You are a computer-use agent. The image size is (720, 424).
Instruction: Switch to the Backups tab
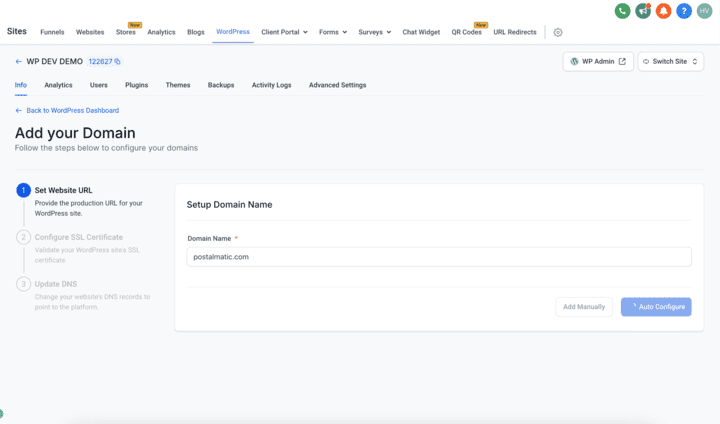pos(221,85)
